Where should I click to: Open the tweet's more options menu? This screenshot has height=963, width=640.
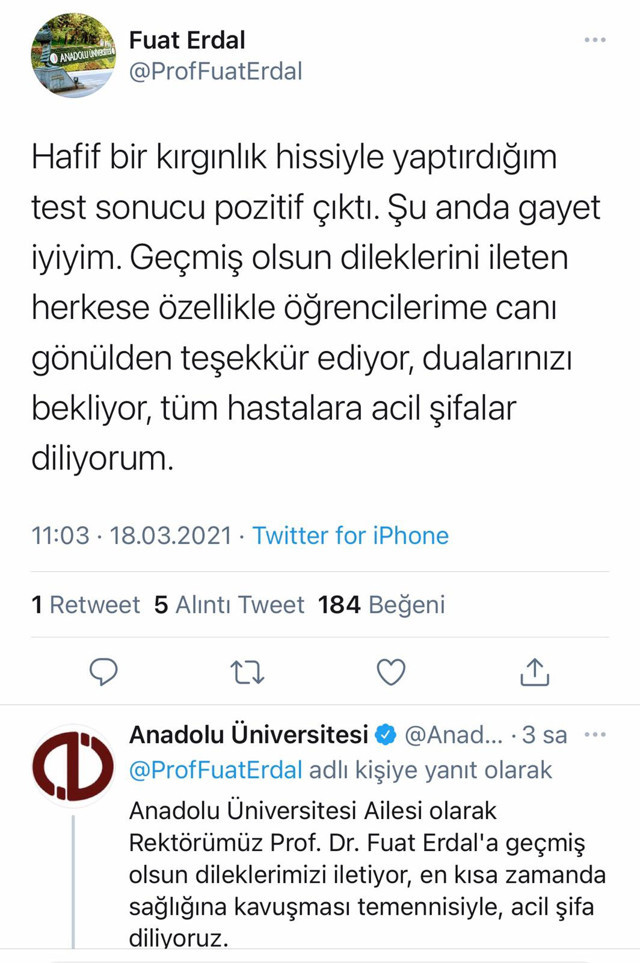596,38
